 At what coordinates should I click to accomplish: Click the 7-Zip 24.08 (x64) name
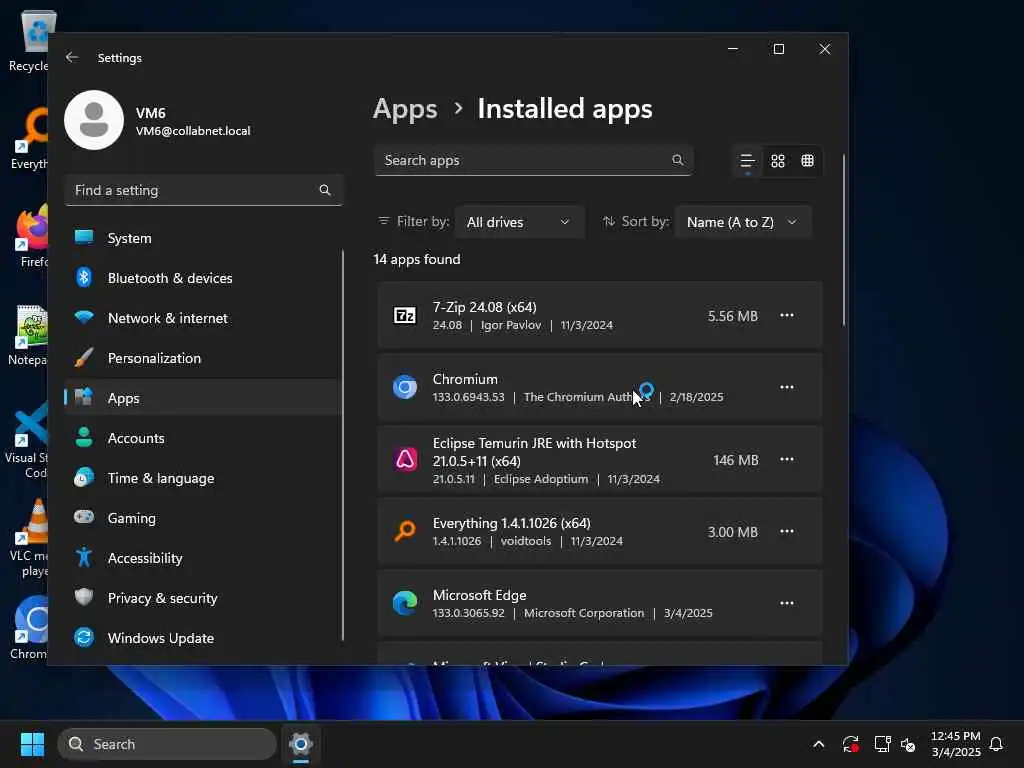coord(485,307)
